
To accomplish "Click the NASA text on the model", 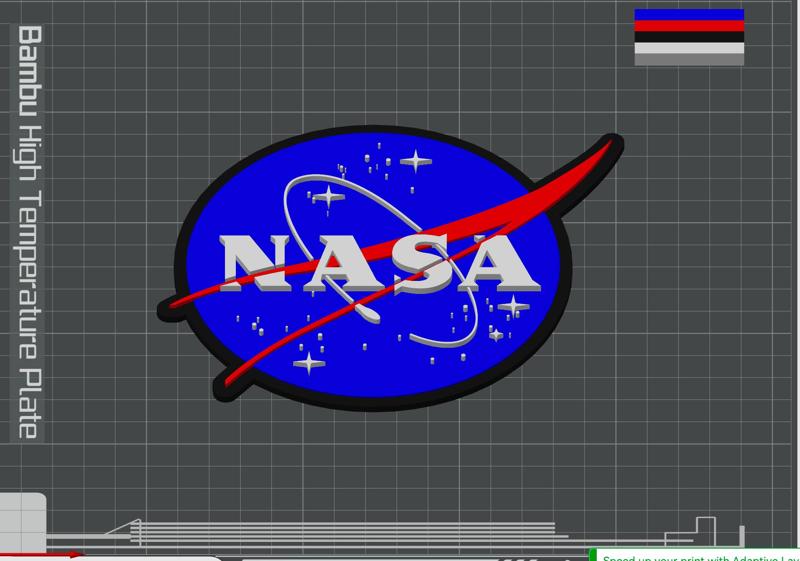I will (380, 264).
